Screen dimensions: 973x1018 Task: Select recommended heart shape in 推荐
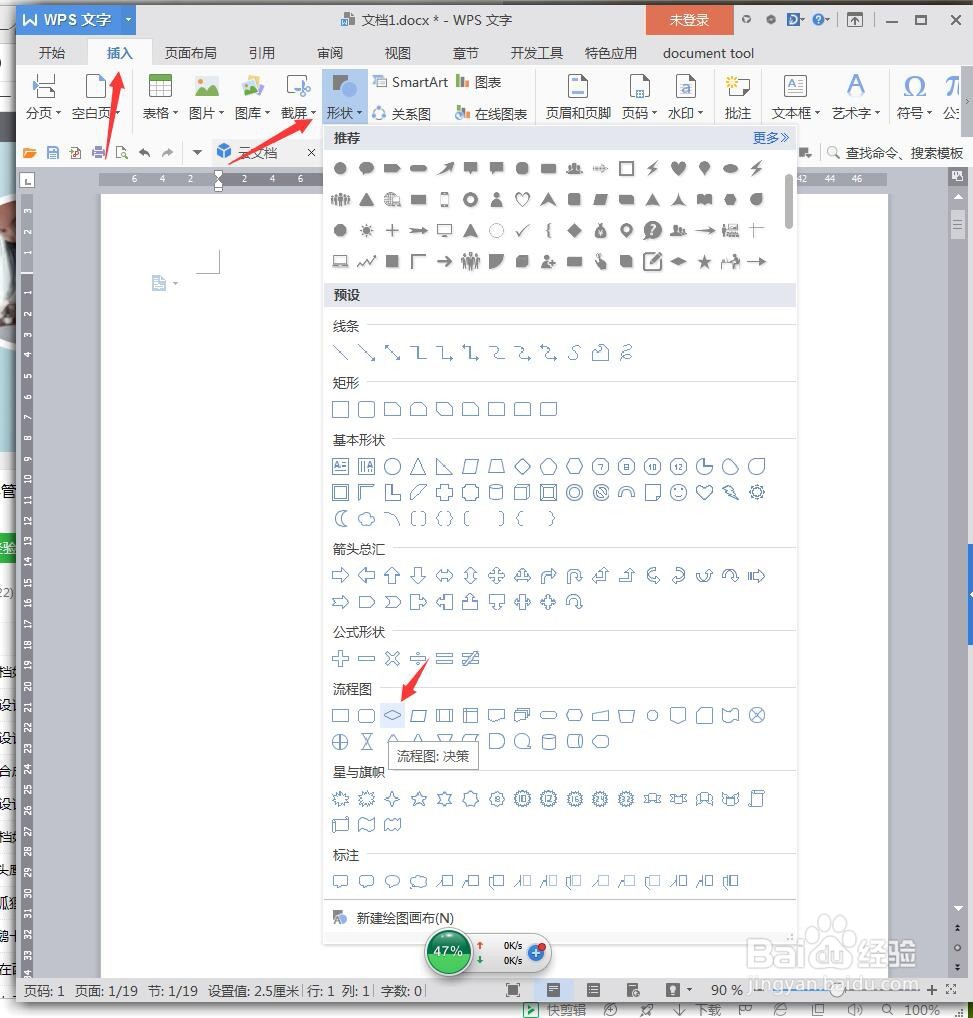[678, 168]
